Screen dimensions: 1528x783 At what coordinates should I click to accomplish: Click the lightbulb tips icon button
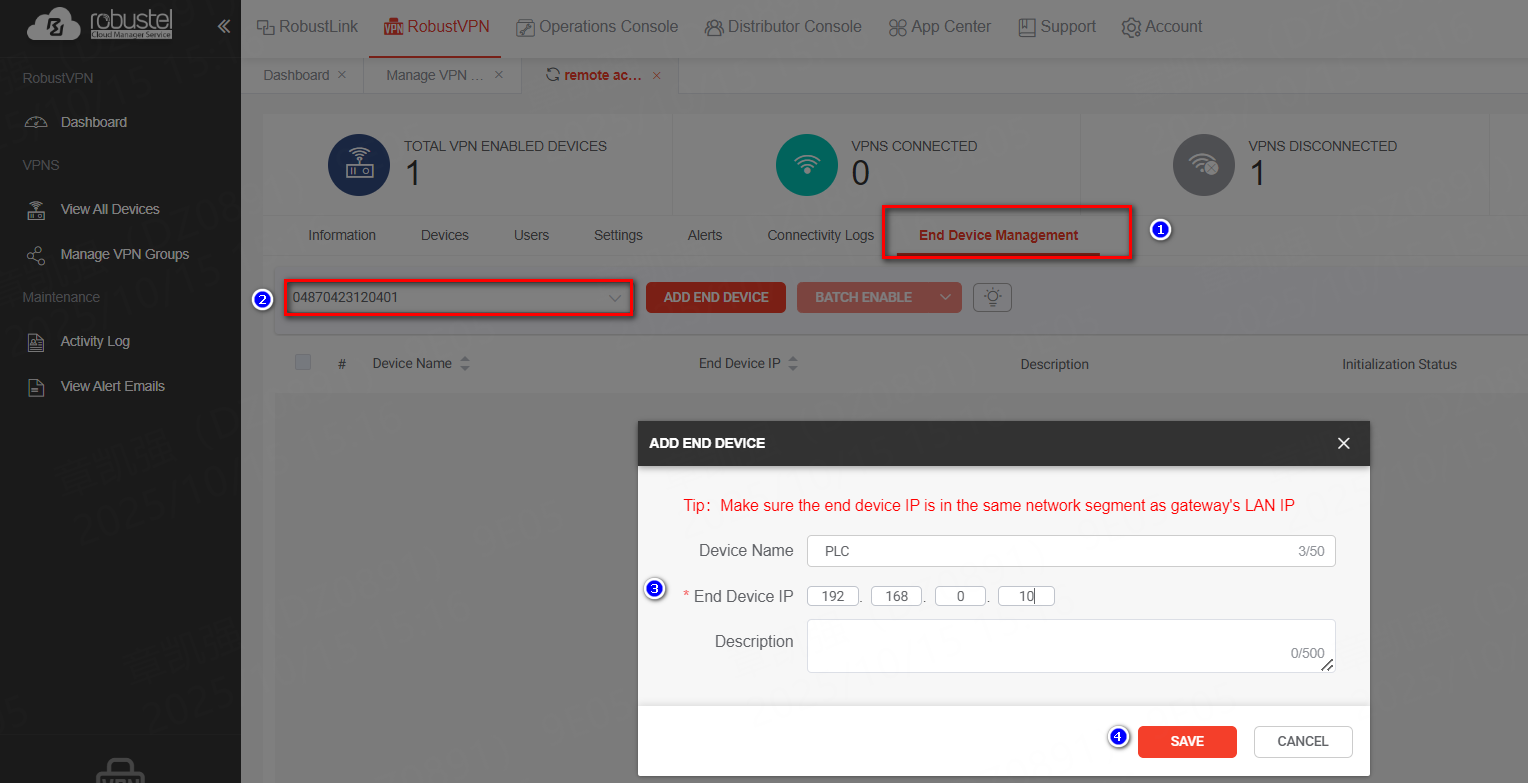[x=992, y=297]
